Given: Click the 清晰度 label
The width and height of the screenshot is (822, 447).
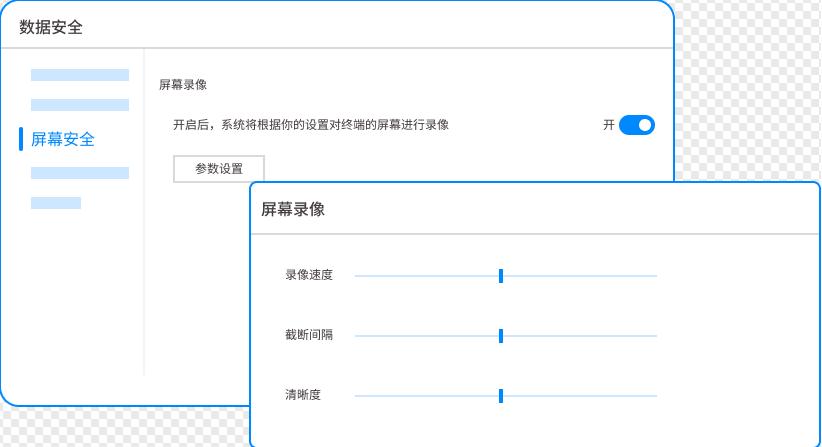Looking at the screenshot, I should point(303,395).
